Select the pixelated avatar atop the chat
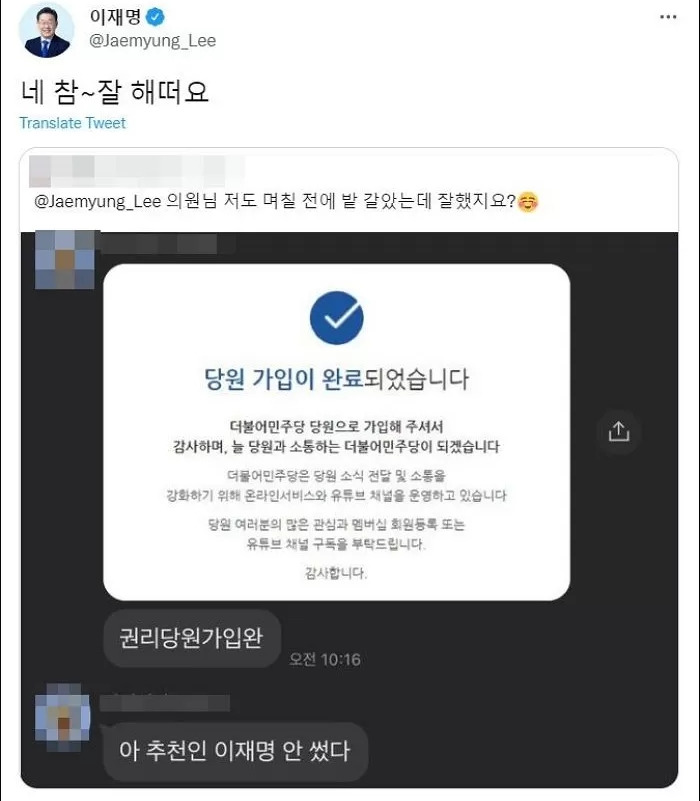 64,260
